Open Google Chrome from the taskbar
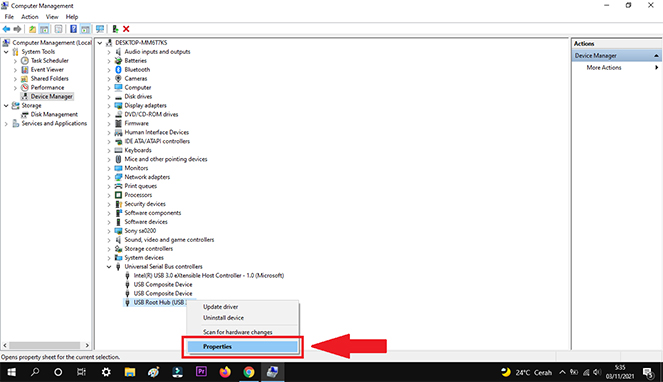663x382 pixels. [x=249, y=372]
